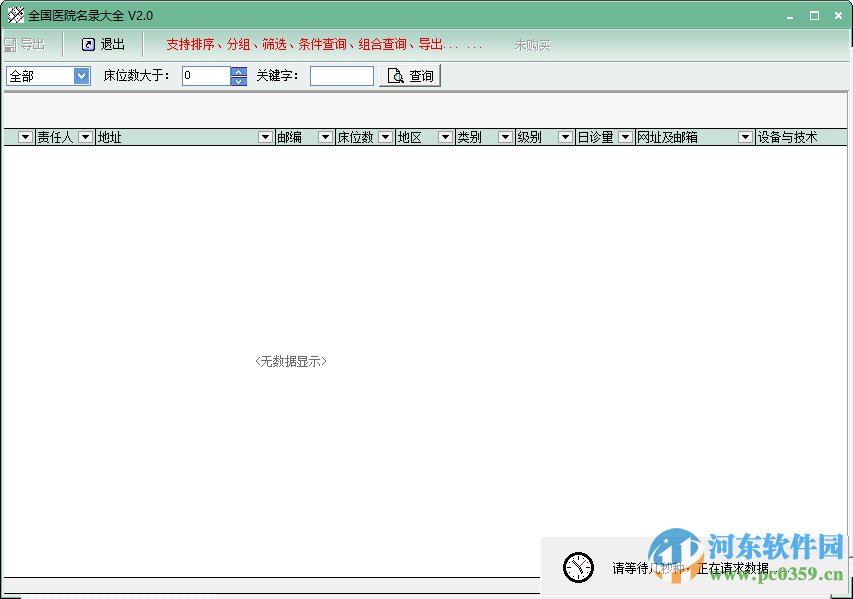Click the application icon in the title bar
The height and width of the screenshot is (599, 853).
pos(16,15)
